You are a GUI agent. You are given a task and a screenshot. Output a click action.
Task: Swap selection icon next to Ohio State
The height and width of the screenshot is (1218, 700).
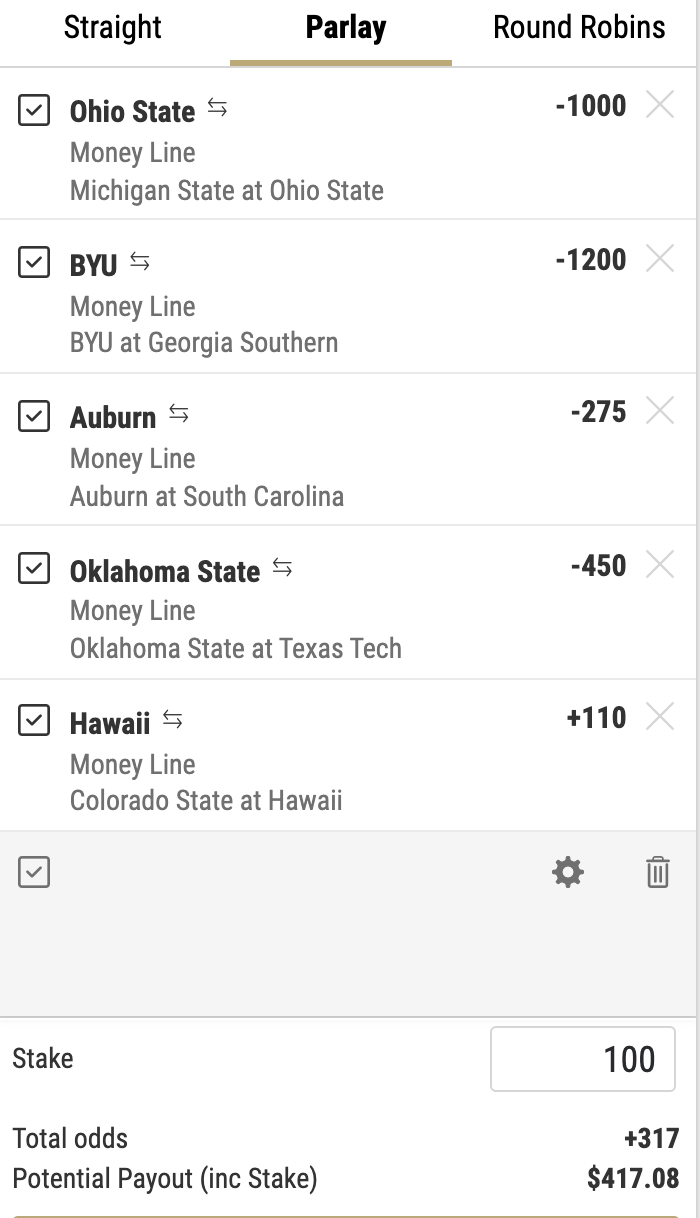(217, 108)
